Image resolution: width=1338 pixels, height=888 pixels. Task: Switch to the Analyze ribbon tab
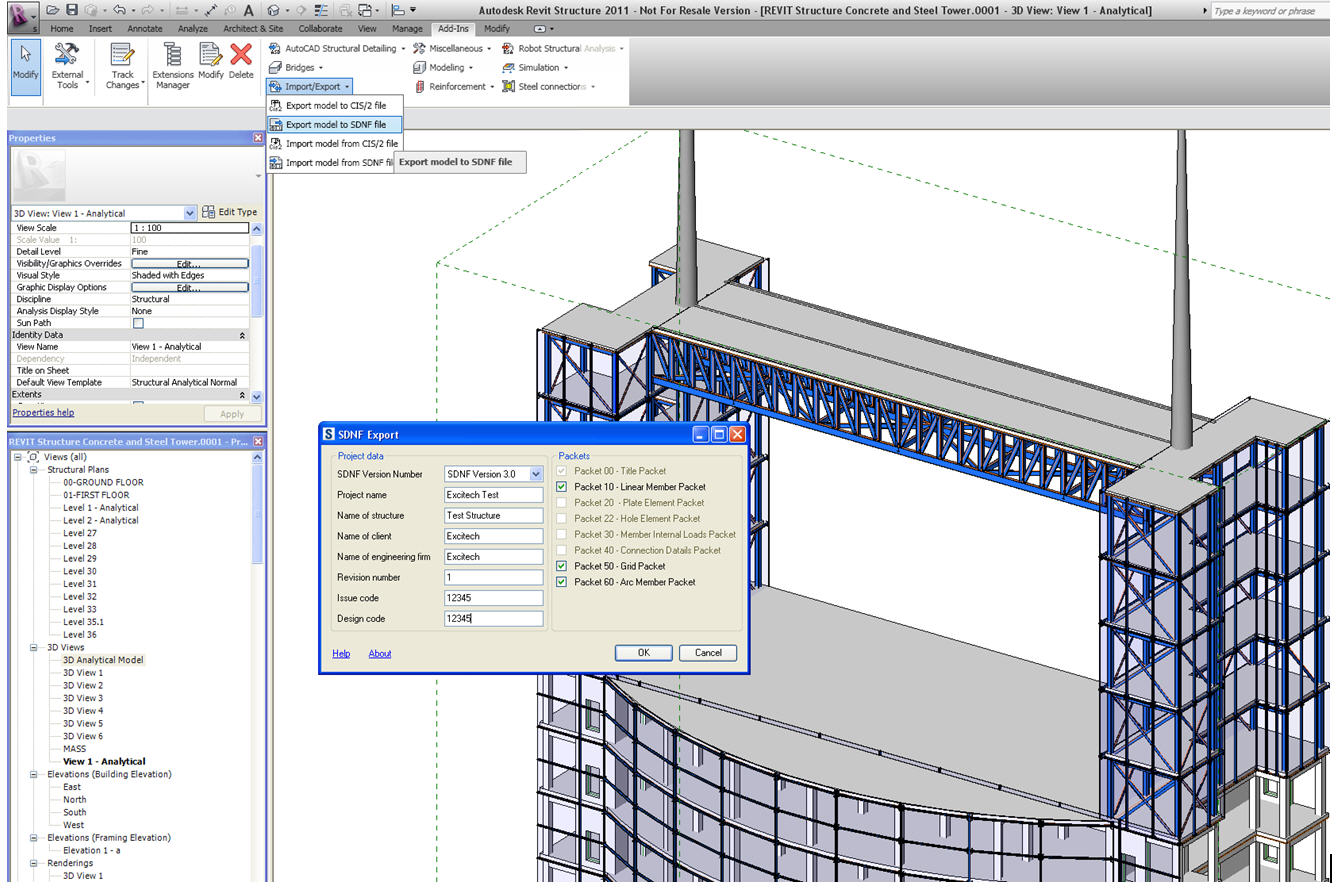coord(192,29)
